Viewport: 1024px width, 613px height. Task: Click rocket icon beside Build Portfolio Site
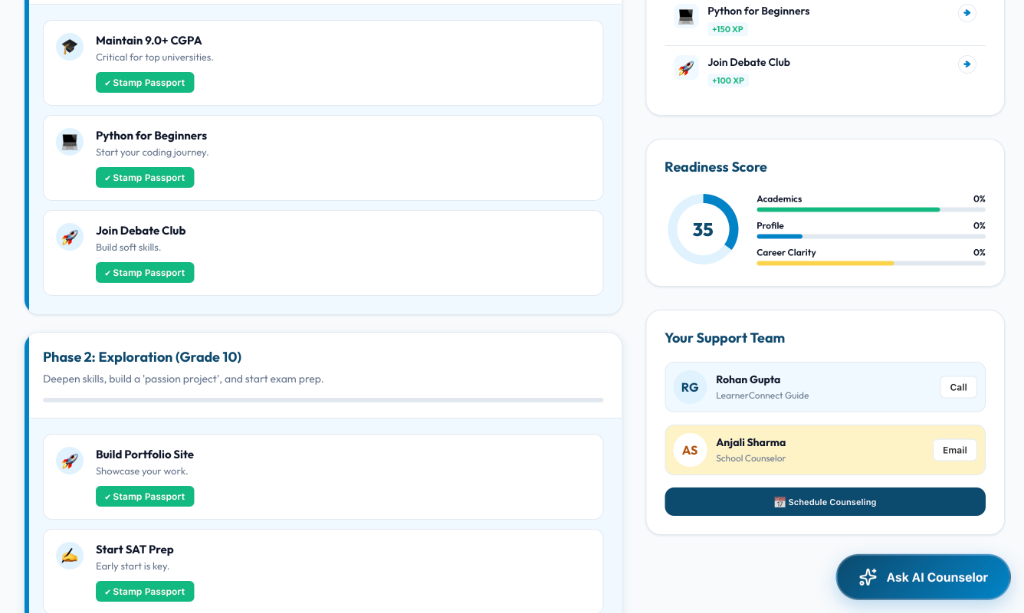pyautogui.click(x=69, y=461)
